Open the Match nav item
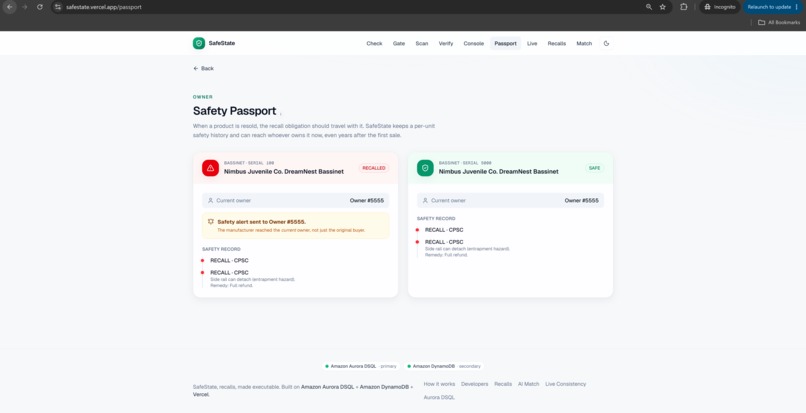This screenshot has width=806, height=413. tap(584, 44)
